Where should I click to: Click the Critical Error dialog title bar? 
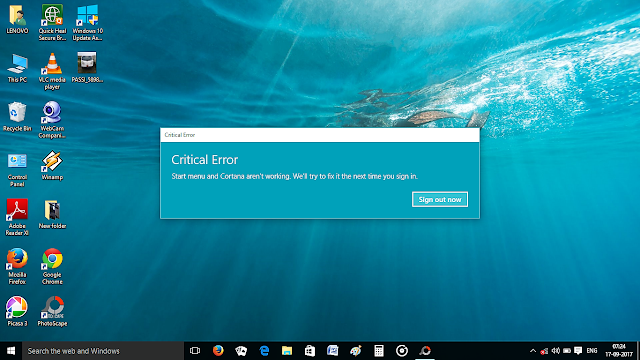tap(320, 135)
